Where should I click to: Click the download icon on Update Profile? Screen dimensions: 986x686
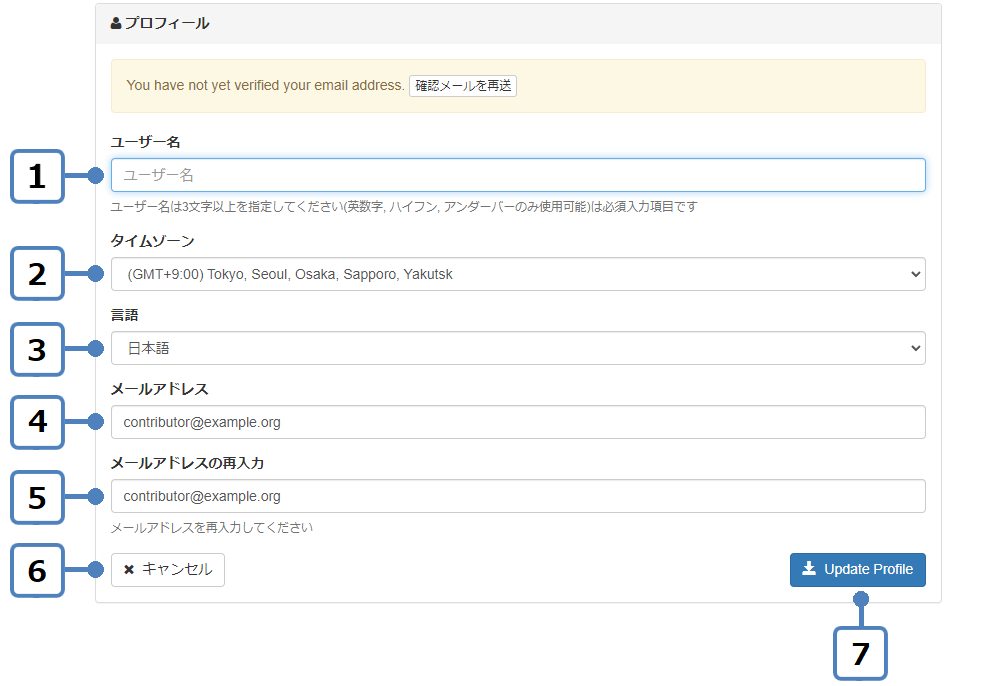[809, 569]
